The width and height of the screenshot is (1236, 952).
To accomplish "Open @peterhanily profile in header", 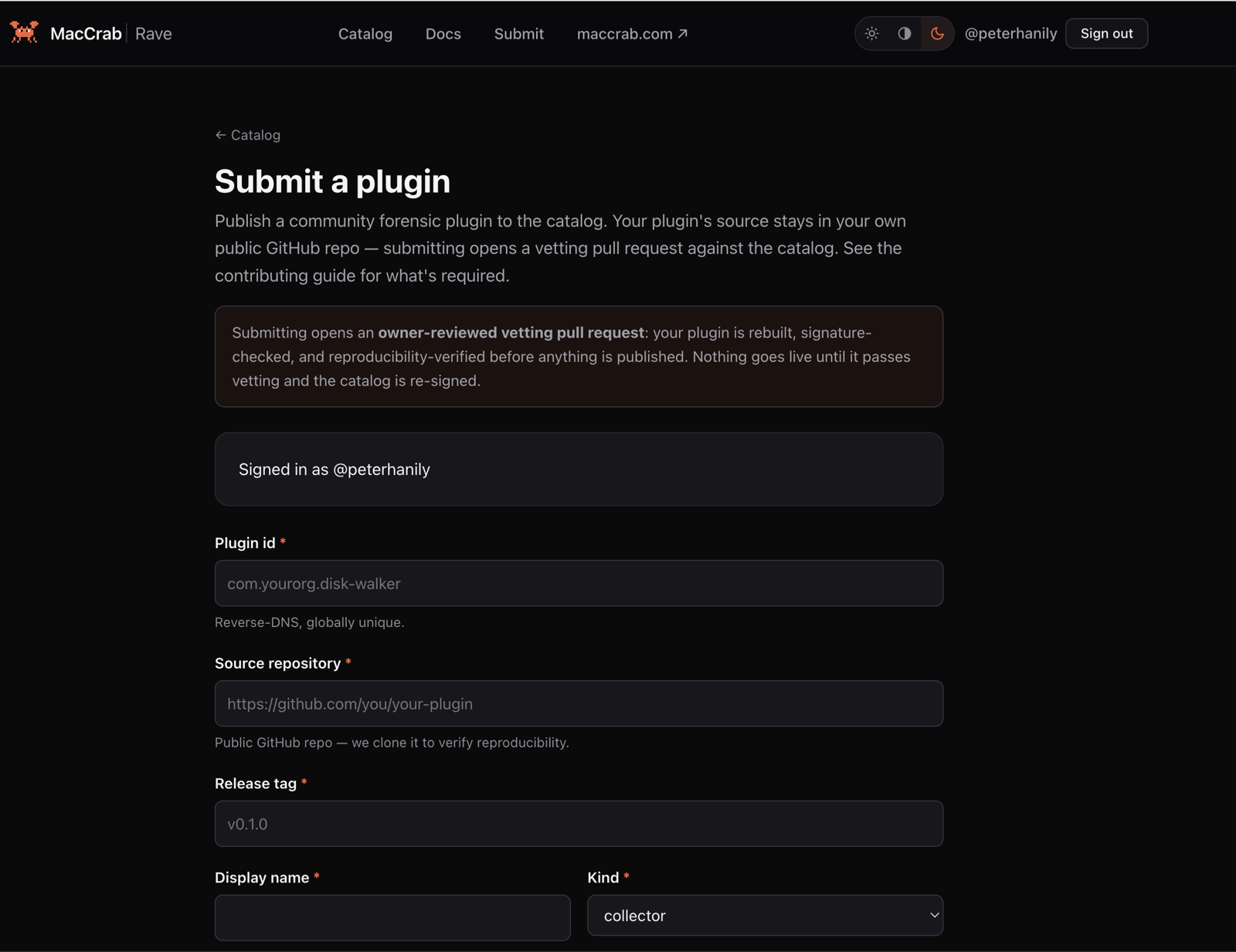I will [x=1010, y=33].
